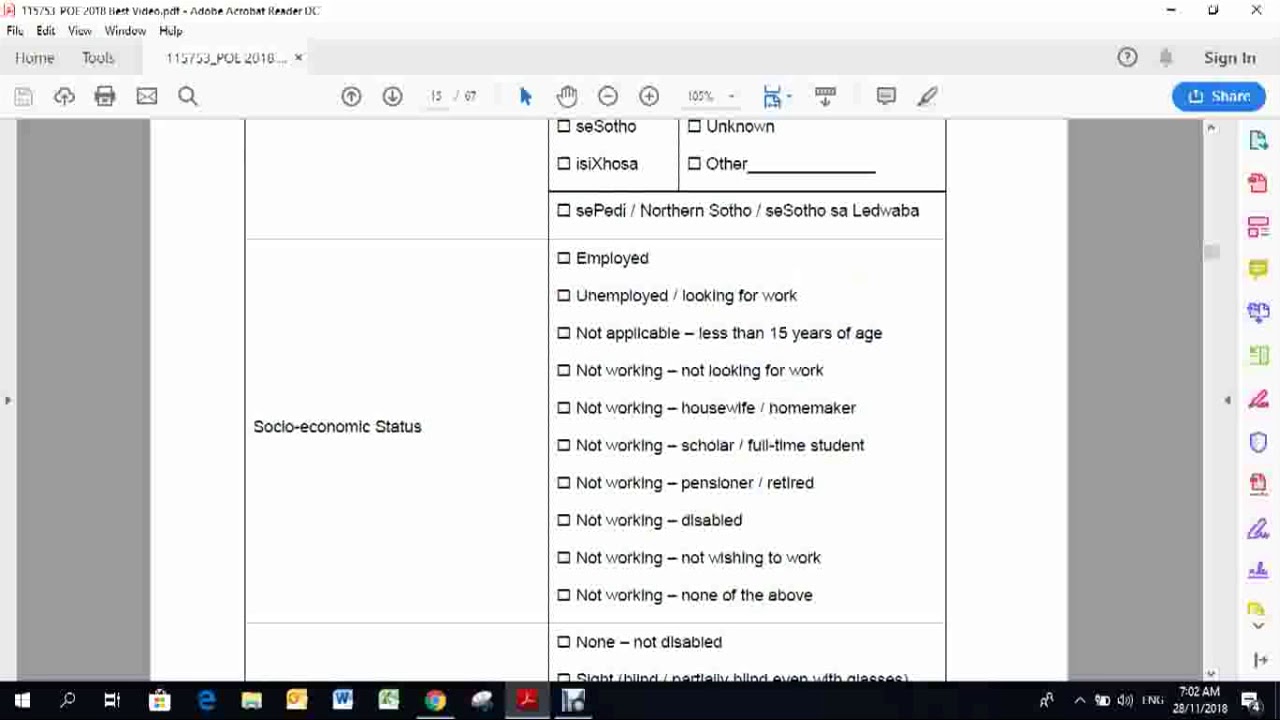Viewport: 1280px width, 720px height.
Task: Check Not working – not looking for work
Action: [564, 370]
